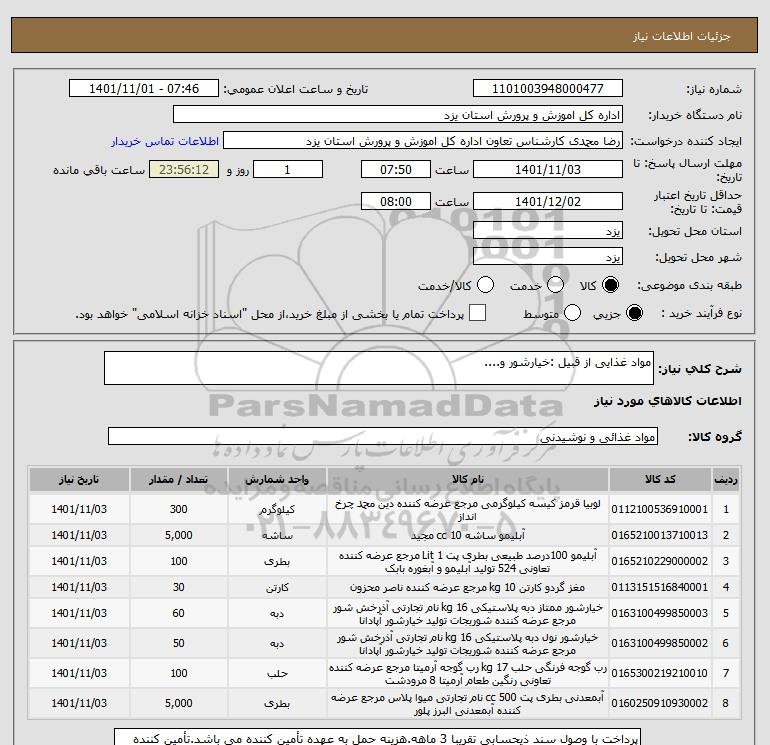Select the خدمت radio button
The height and width of the screenshot is (745, 770).
coord(555,285)
